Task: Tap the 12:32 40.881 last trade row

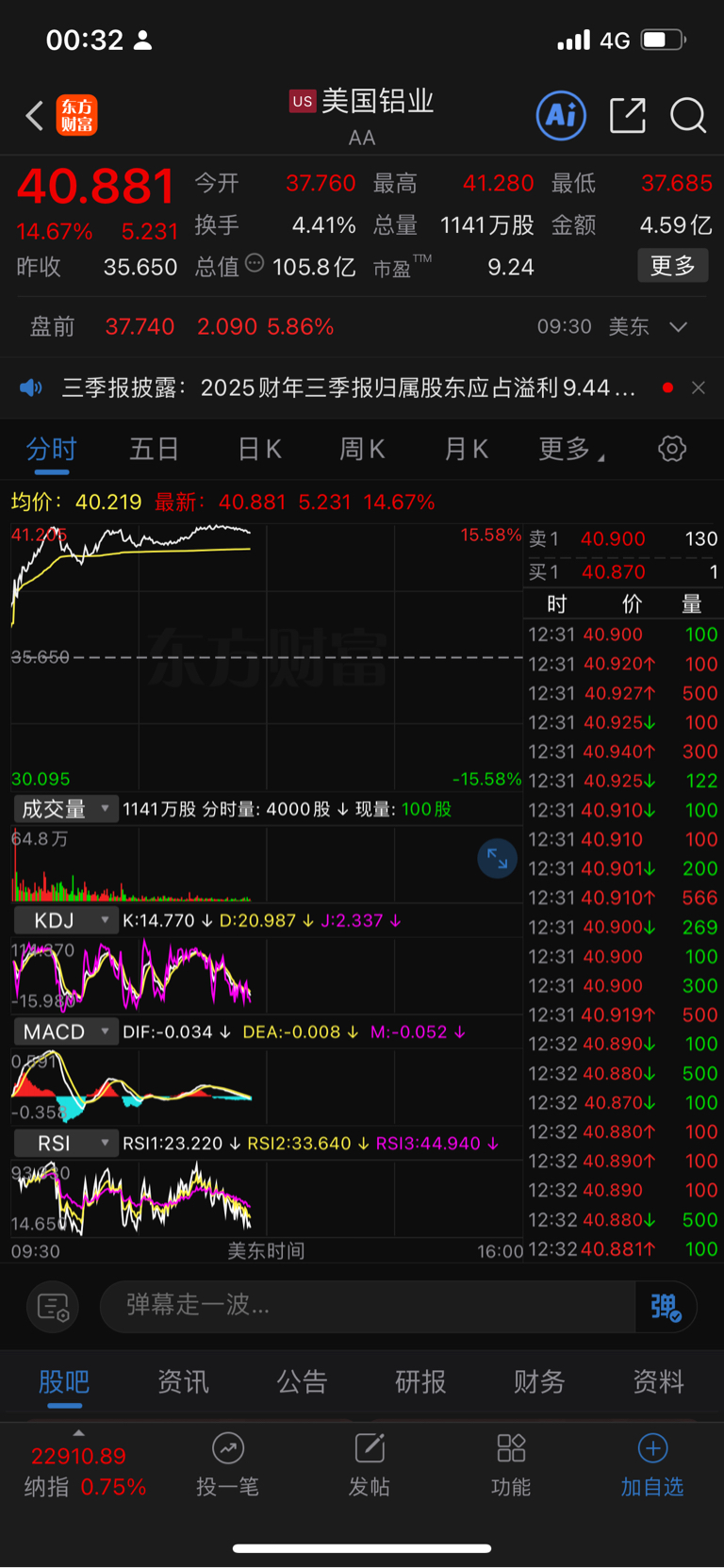Action: 623,1249
